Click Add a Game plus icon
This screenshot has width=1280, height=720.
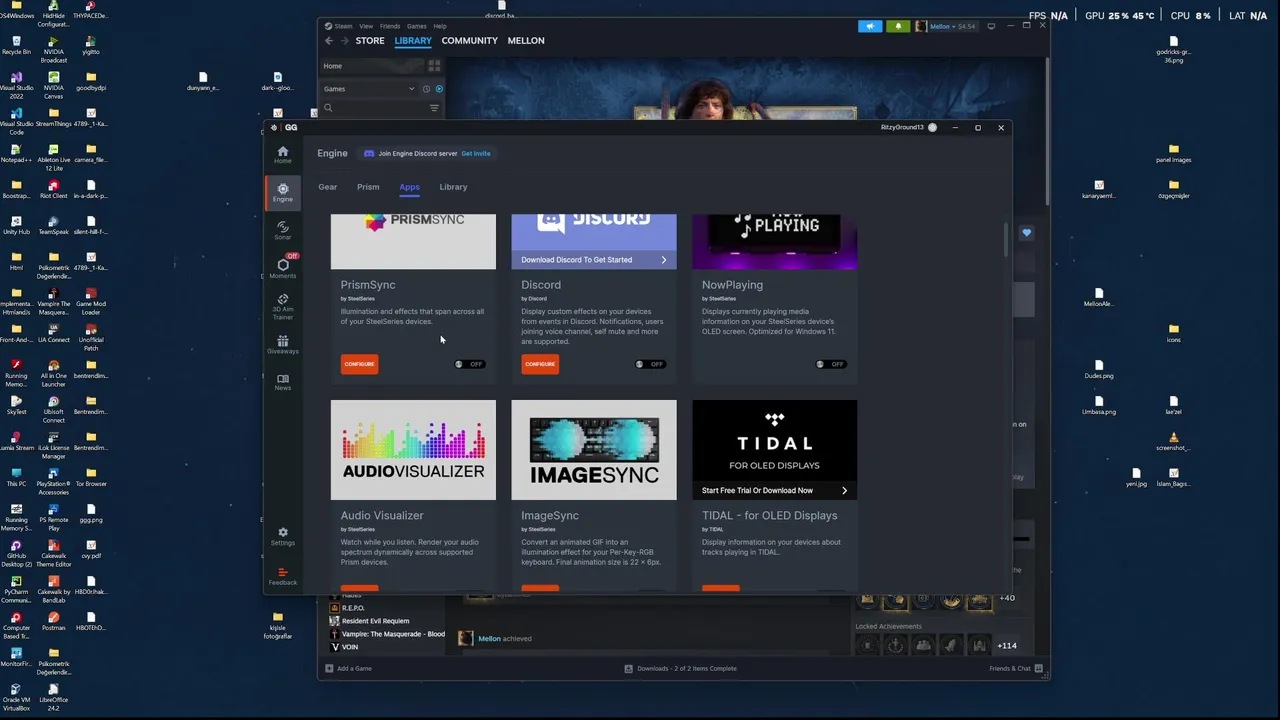coord(329,668)
